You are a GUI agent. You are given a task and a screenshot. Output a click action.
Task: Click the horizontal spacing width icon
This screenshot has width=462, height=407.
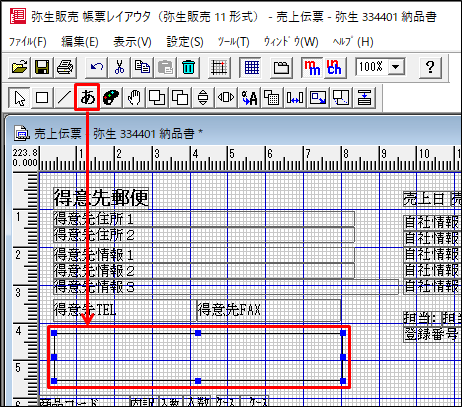295,98
